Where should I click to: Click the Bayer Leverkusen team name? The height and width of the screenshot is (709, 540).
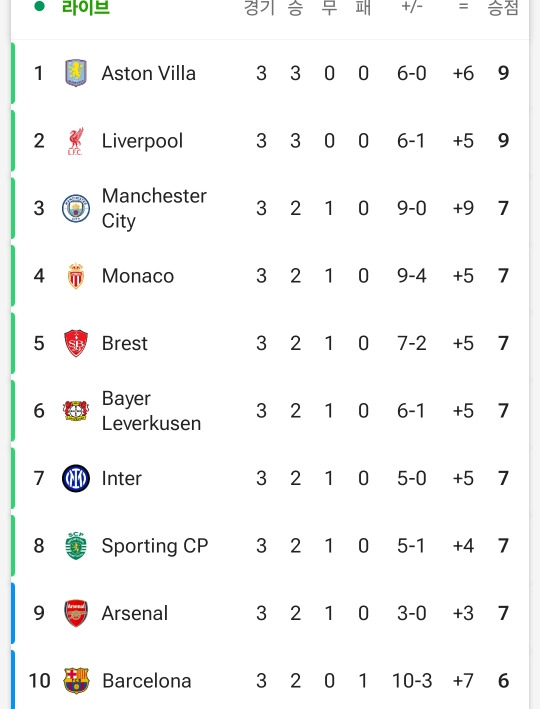(151, 411)
